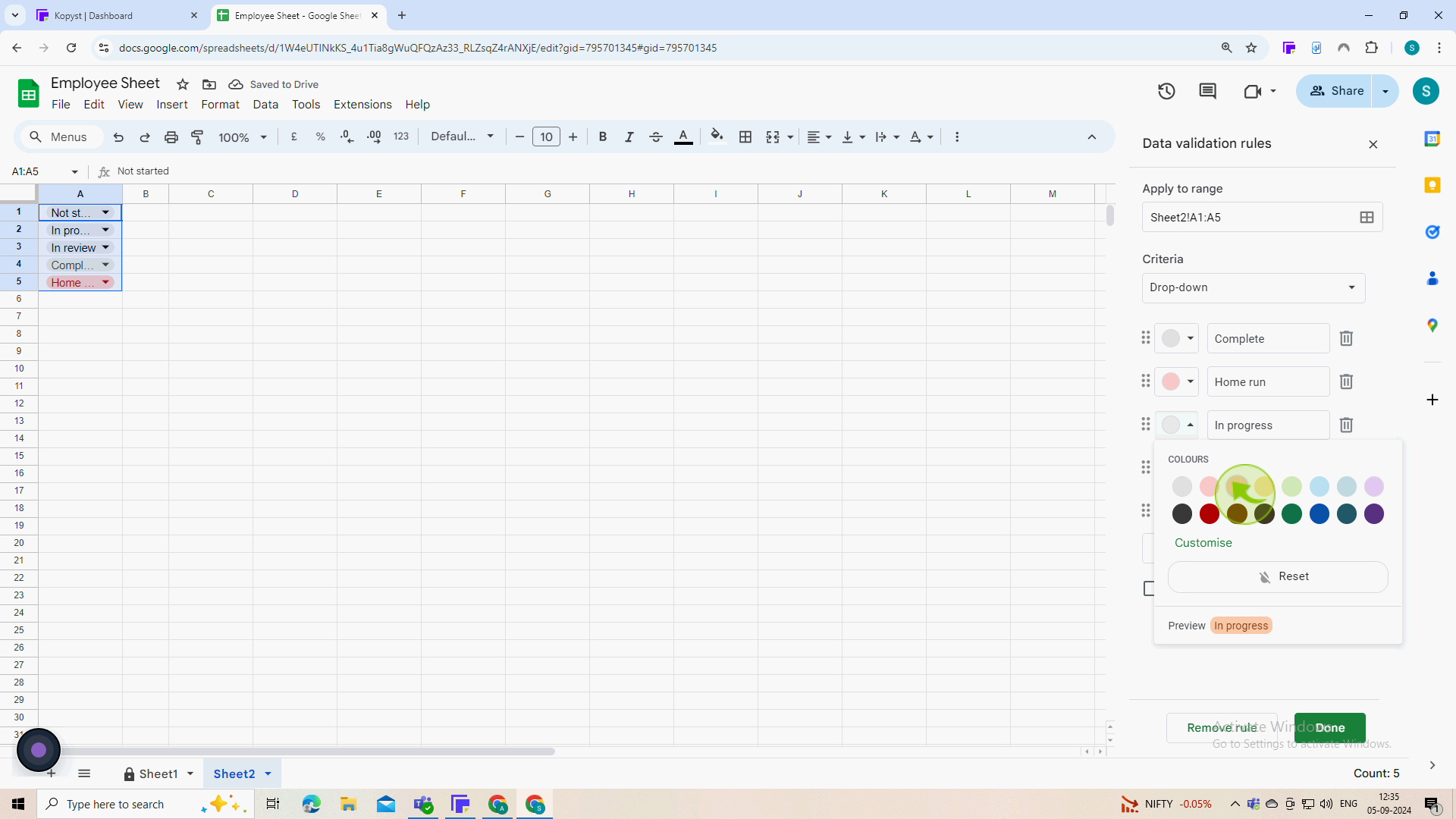The width and height of the screenshot is (1456, 819).
Task: Click the Extensions menu item
Action: pos(362,104)
